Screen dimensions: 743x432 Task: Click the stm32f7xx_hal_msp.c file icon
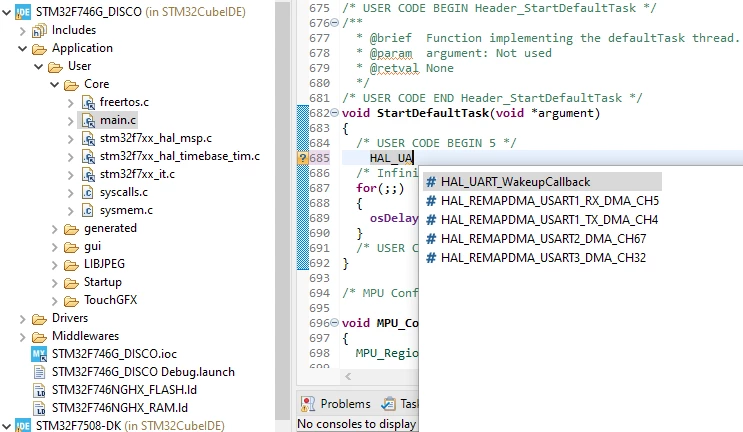point(88,138)
